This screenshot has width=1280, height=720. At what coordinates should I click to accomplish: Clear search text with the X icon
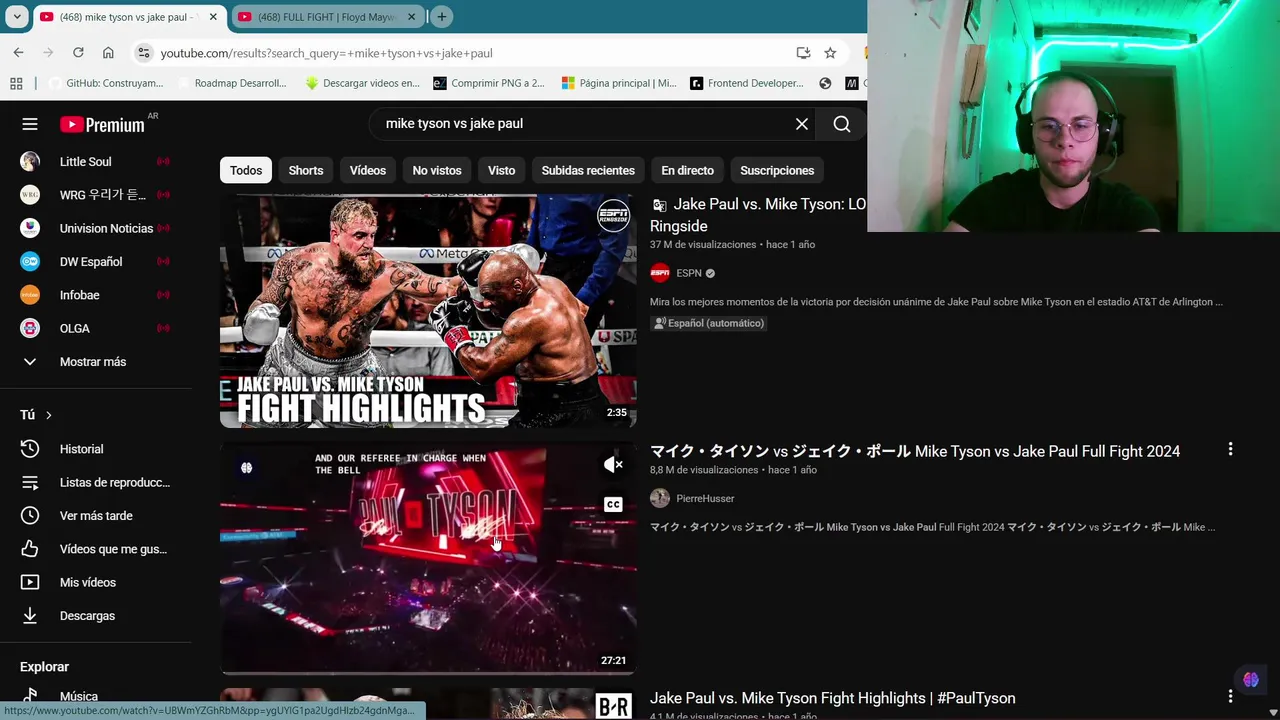click(802, 124)
